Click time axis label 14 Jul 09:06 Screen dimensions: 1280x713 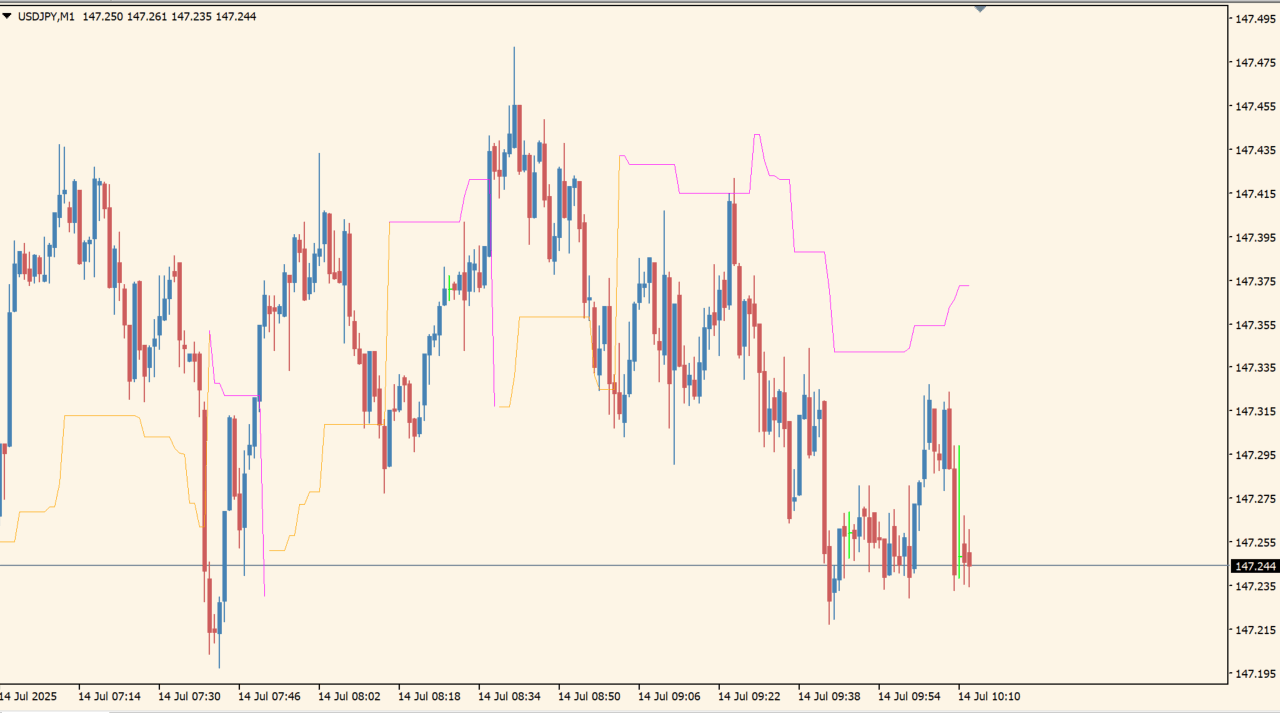click(x=669, y=695)
